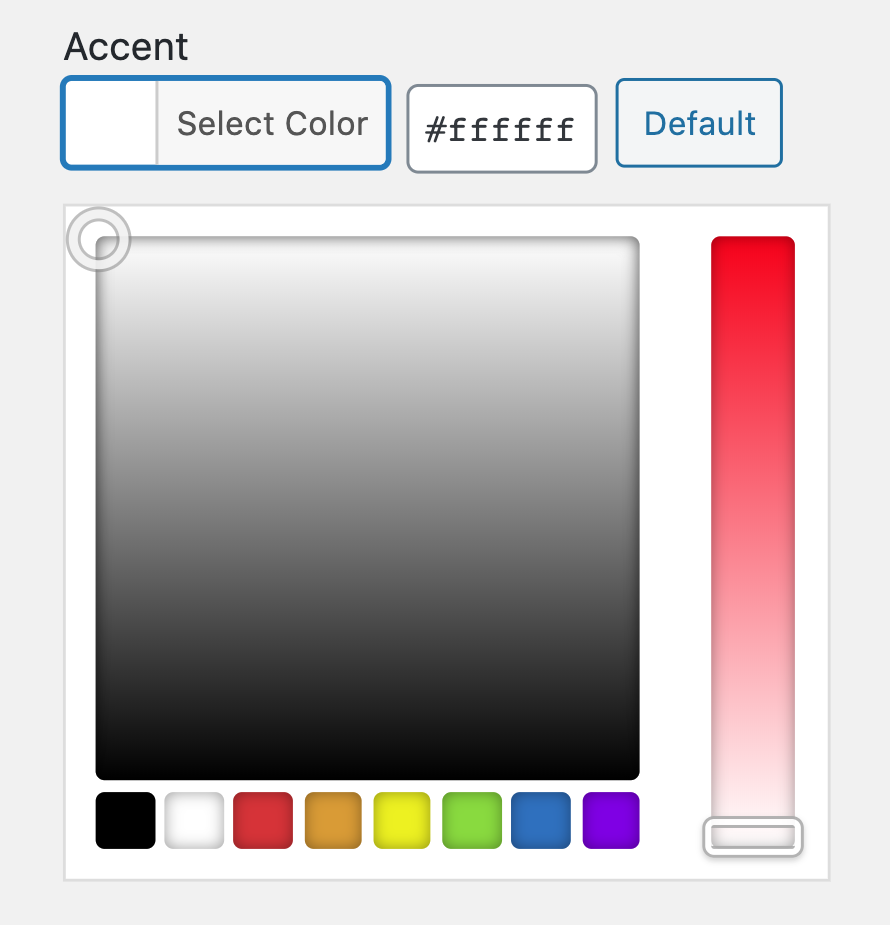Click the color preview square beside Select Color
Screen dimensions: 890x925
point(109,122)
